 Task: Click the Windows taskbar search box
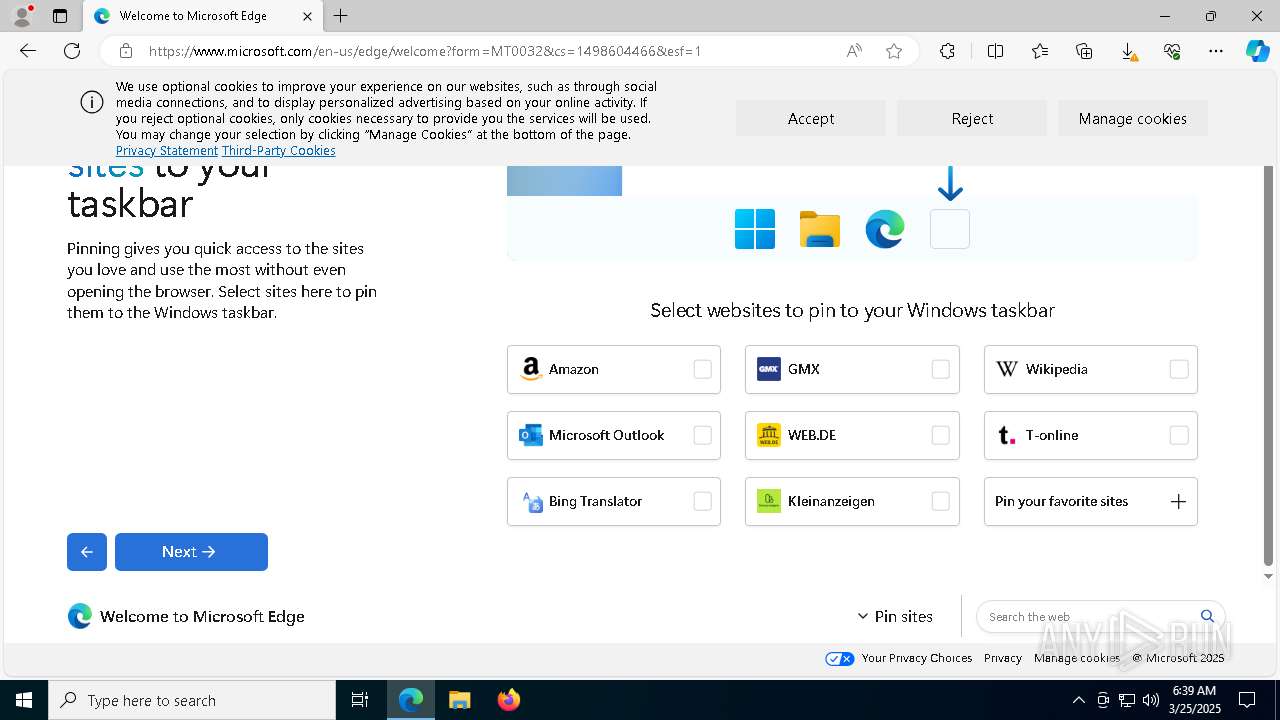click(x=192, y=700)
